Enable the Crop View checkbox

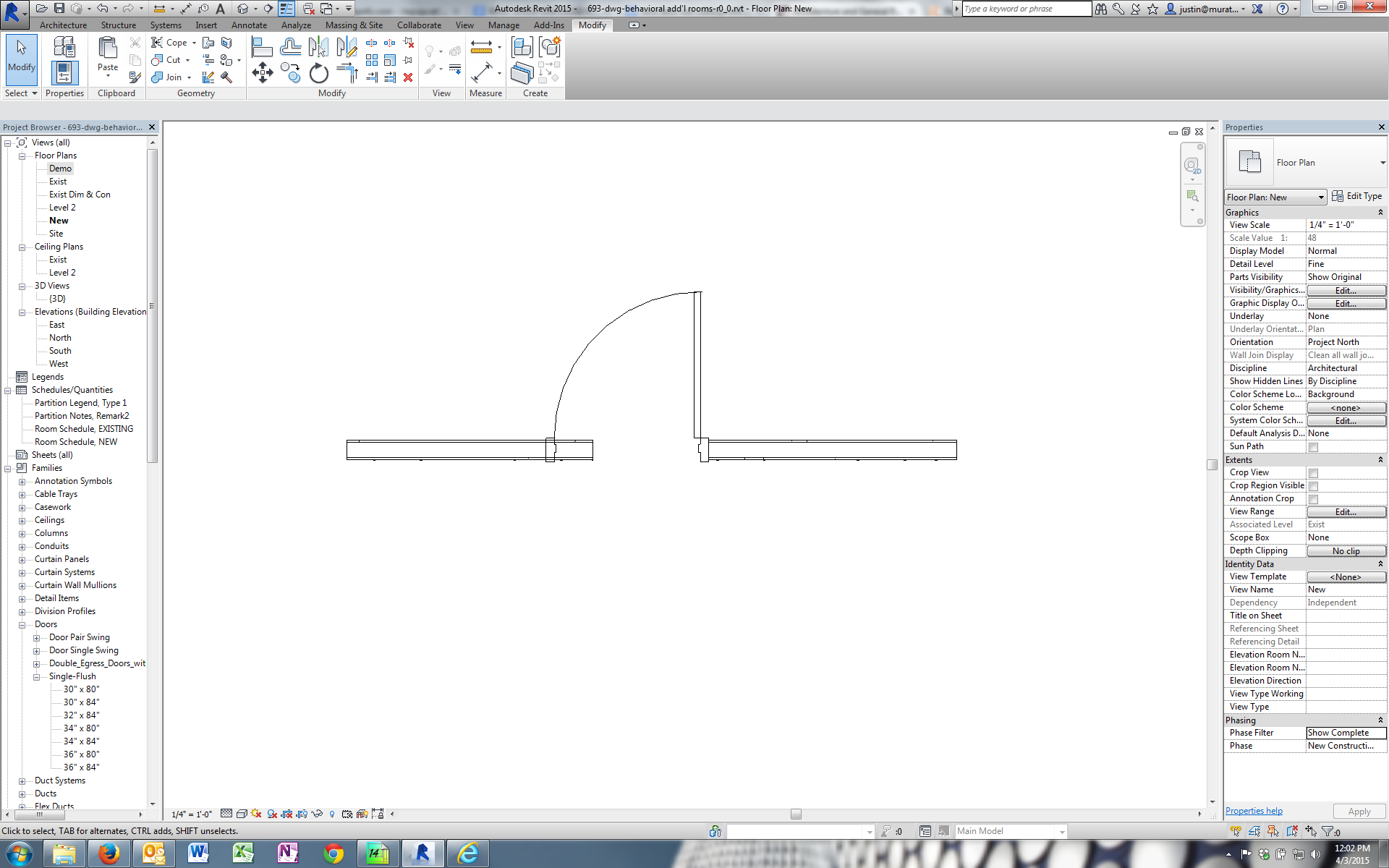[x=1313, y=473]
